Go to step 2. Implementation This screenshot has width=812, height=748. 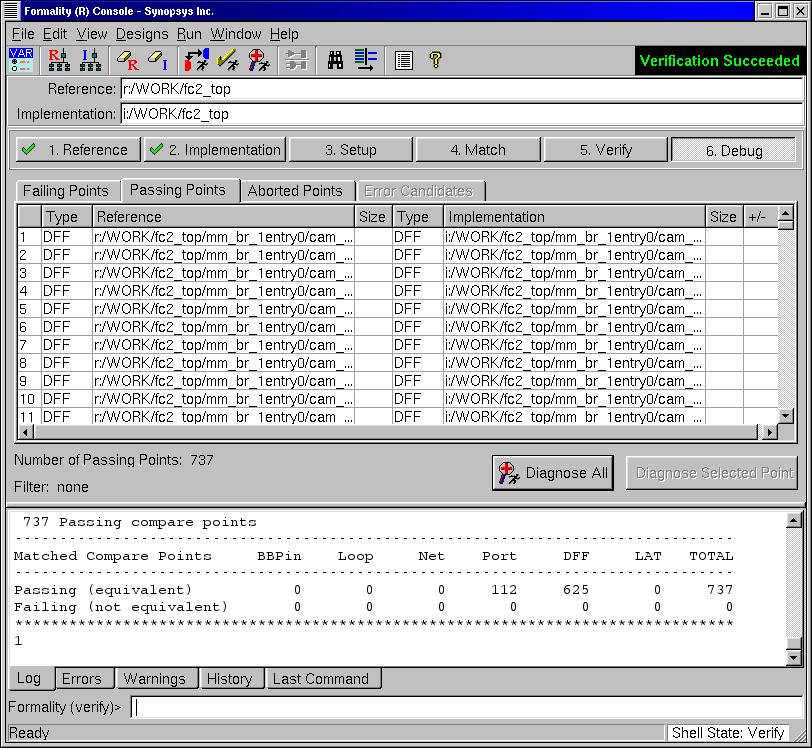tap(215, 150)
